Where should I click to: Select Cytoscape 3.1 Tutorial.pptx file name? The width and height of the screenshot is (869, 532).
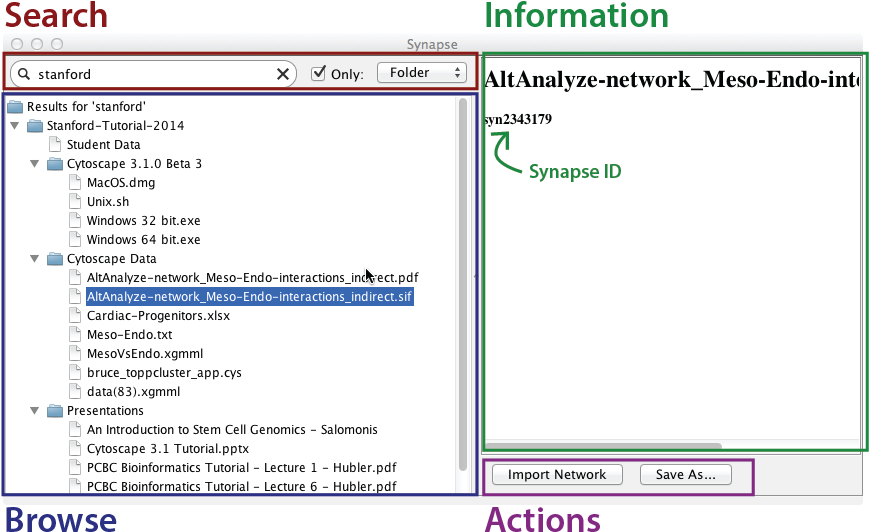click(167, 448)
